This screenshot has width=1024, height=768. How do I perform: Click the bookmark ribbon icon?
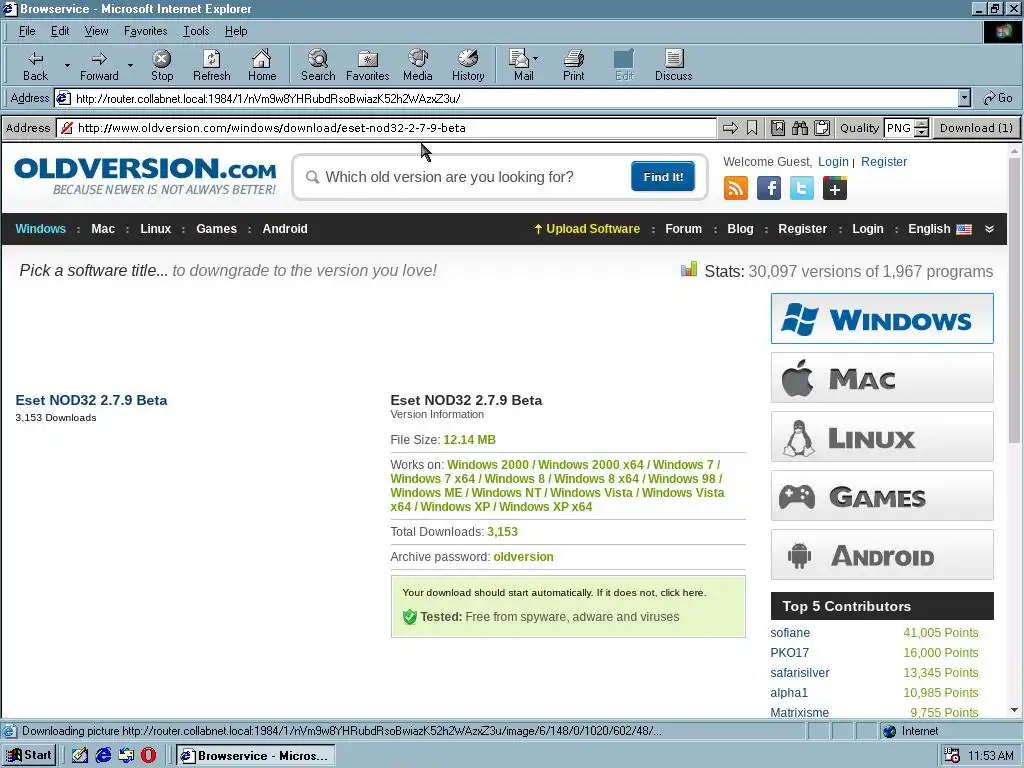[752, 128]
